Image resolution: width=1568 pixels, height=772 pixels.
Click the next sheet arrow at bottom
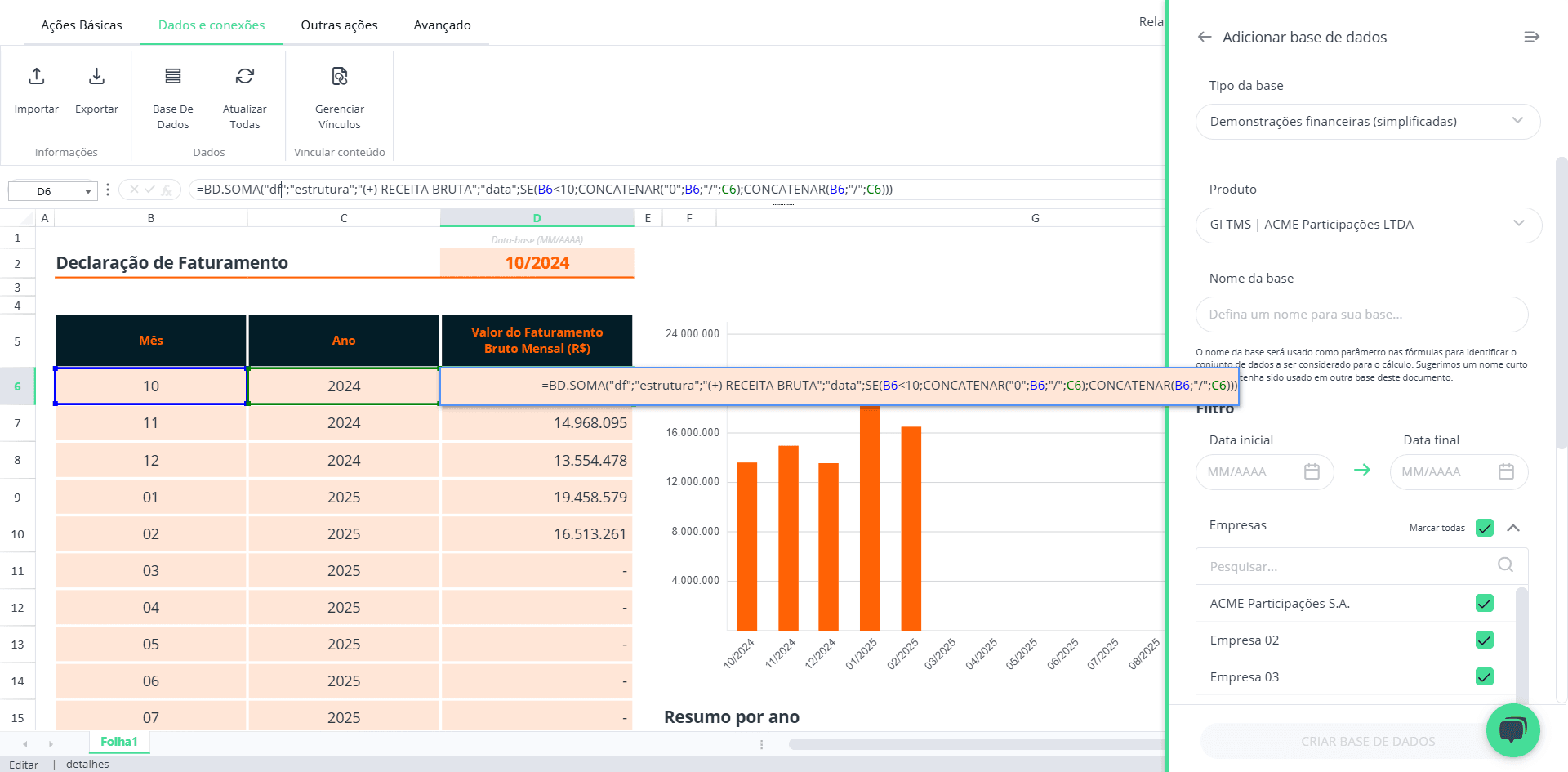coord(51,744)
